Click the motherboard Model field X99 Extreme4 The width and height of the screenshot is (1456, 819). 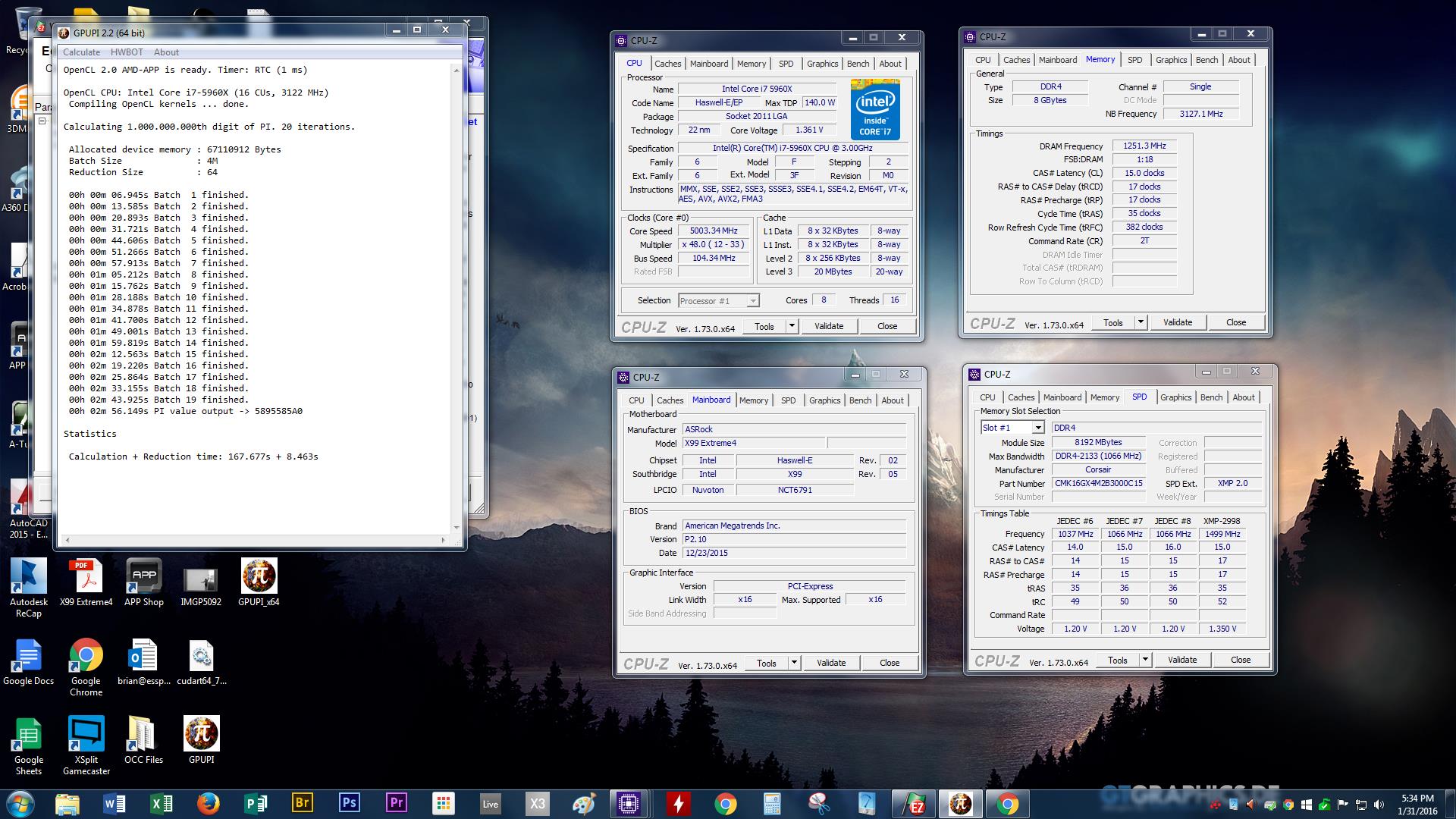(x=753, y=444)
